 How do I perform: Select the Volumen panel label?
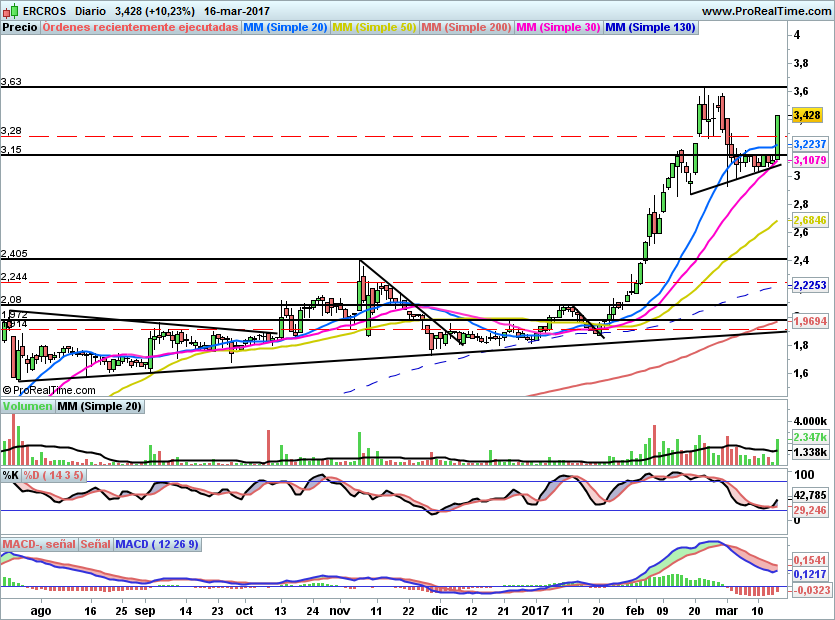28,406
